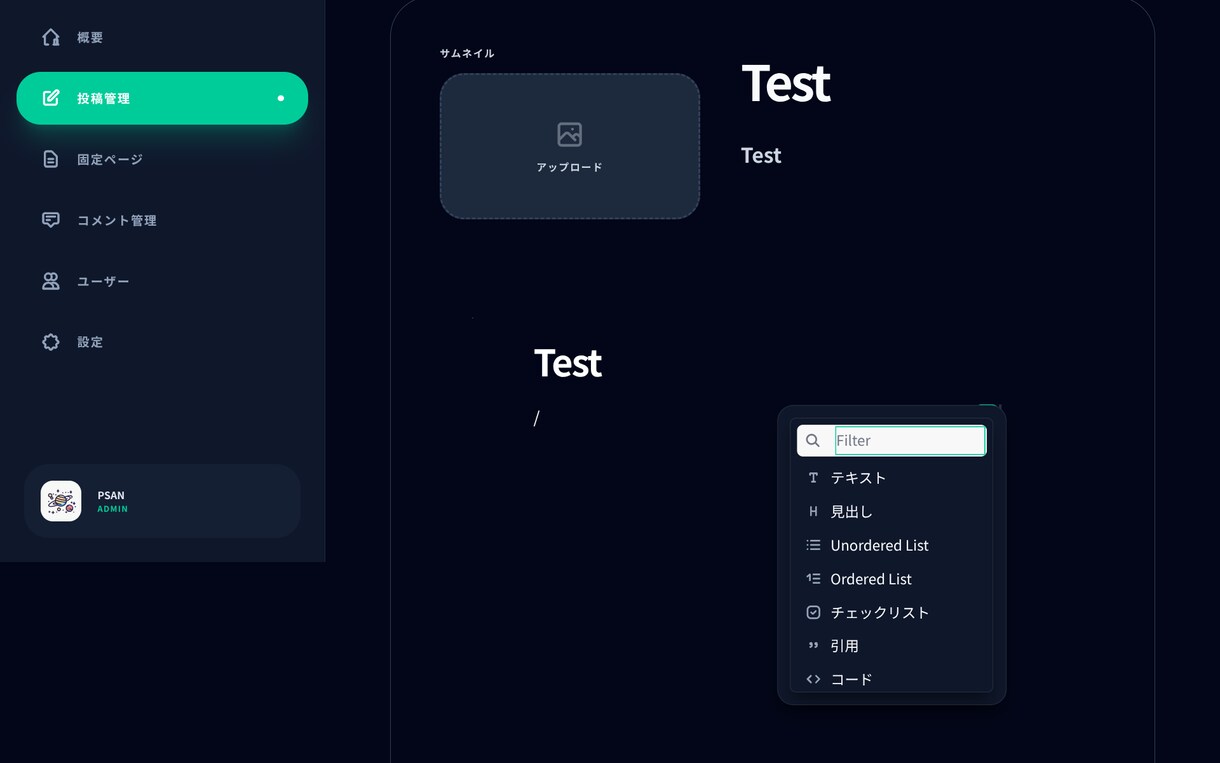The image size is (1220, 763).
Task: Open 概要 via its home icon
Action: point(51,37)
